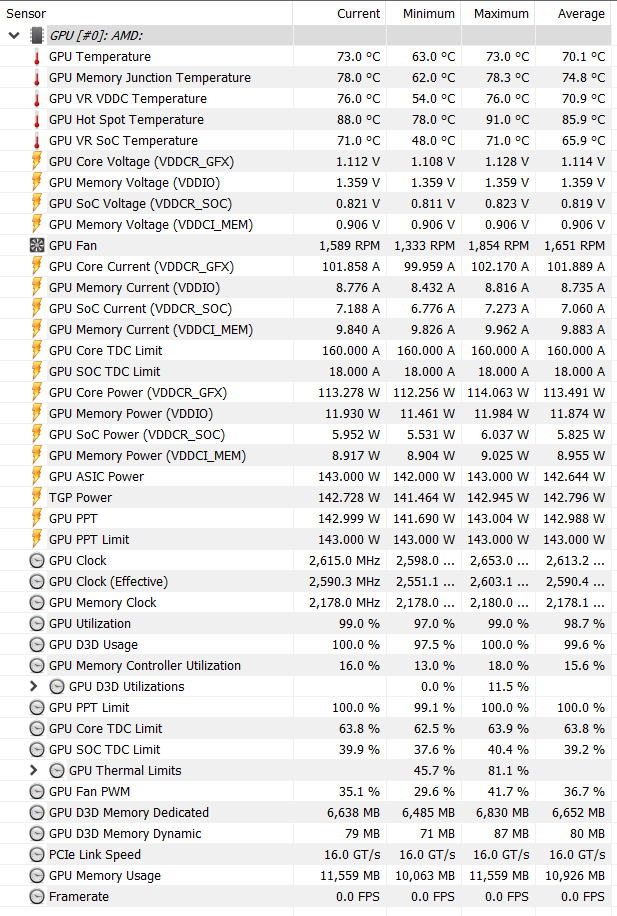Click the GPU Clock current value 2,615.0 MHz
617x916 pixels.
(345, 561)
